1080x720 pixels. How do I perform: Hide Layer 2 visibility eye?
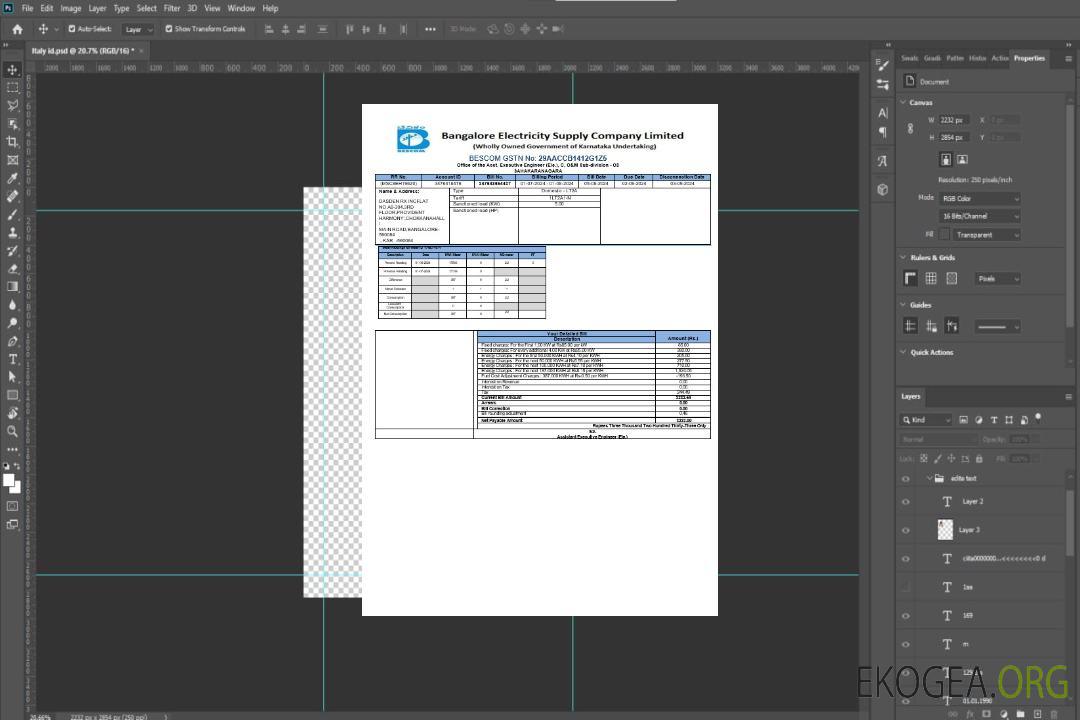pos(906,502)
